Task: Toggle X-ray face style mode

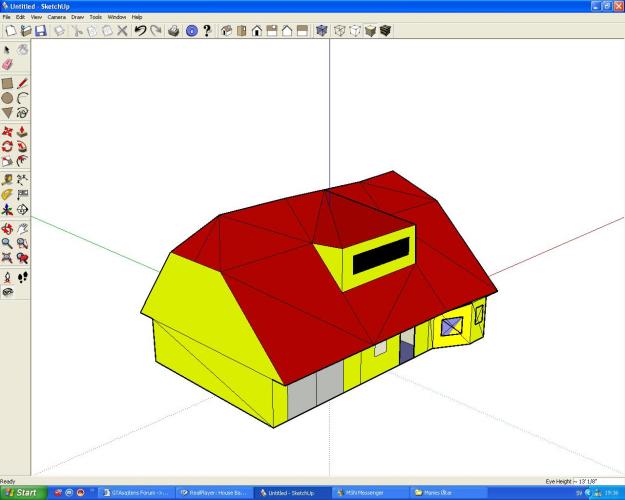Action: click(x=321, y=31)
